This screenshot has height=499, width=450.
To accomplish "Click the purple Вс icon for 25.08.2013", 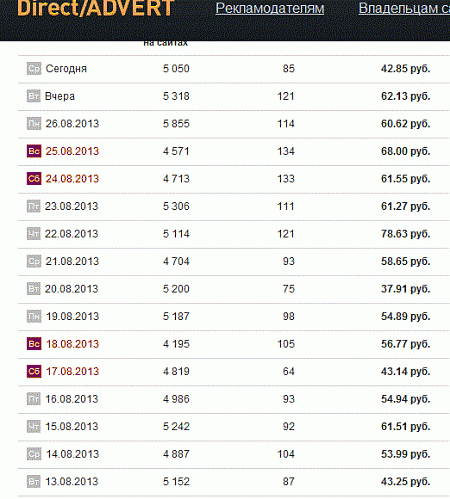I will tap(34, 151).
